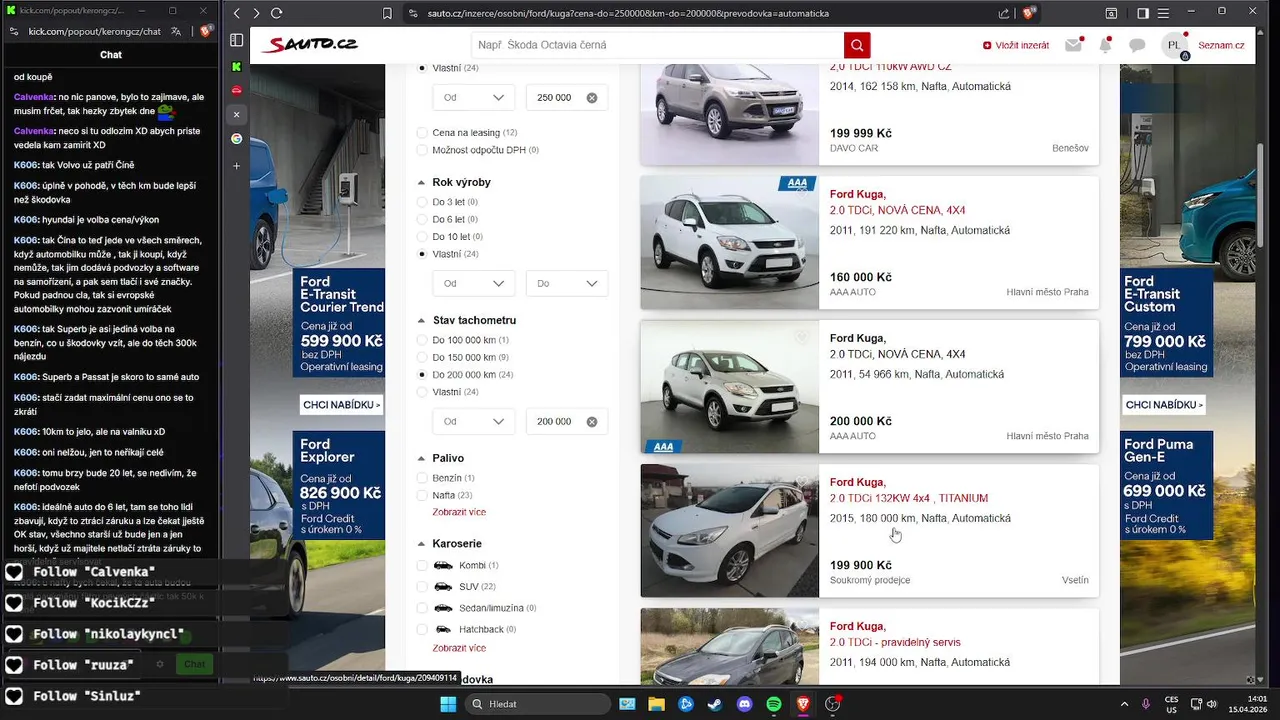1280x720 pixels.
Task: Open File Explorer from taskbar
Action: pyautogui.click(x=656, y=704)
